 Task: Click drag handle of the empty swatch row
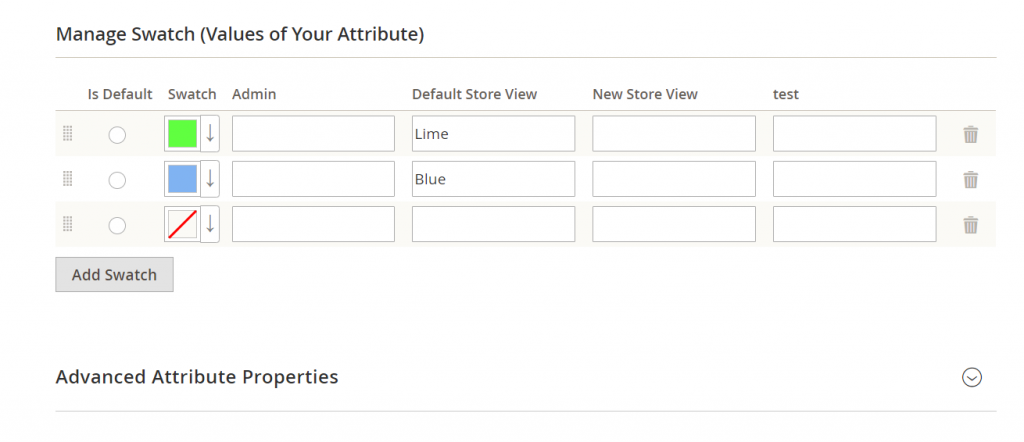[68, 225]
